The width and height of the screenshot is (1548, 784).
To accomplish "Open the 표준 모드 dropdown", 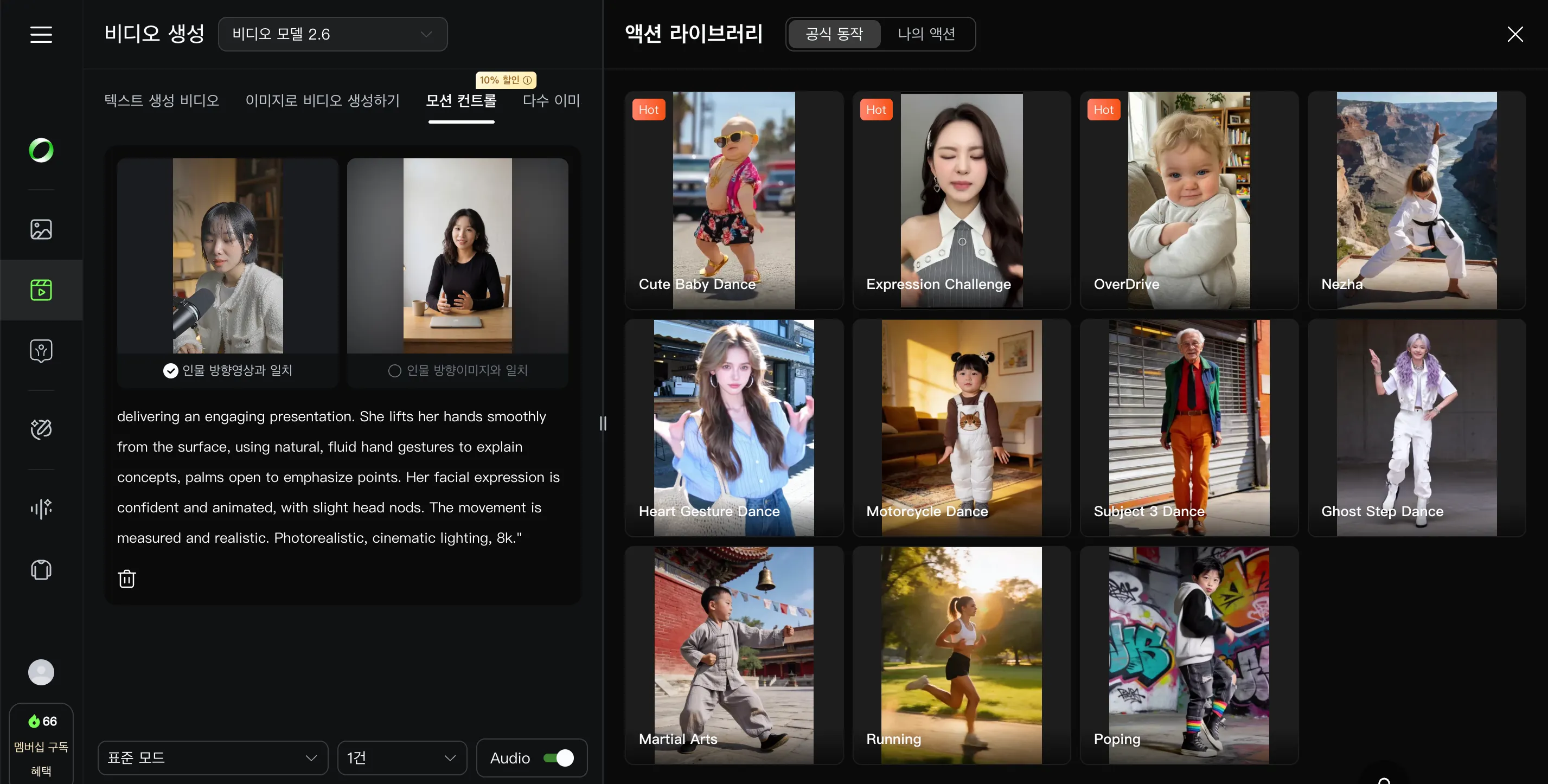I will (x=212, y=757).
